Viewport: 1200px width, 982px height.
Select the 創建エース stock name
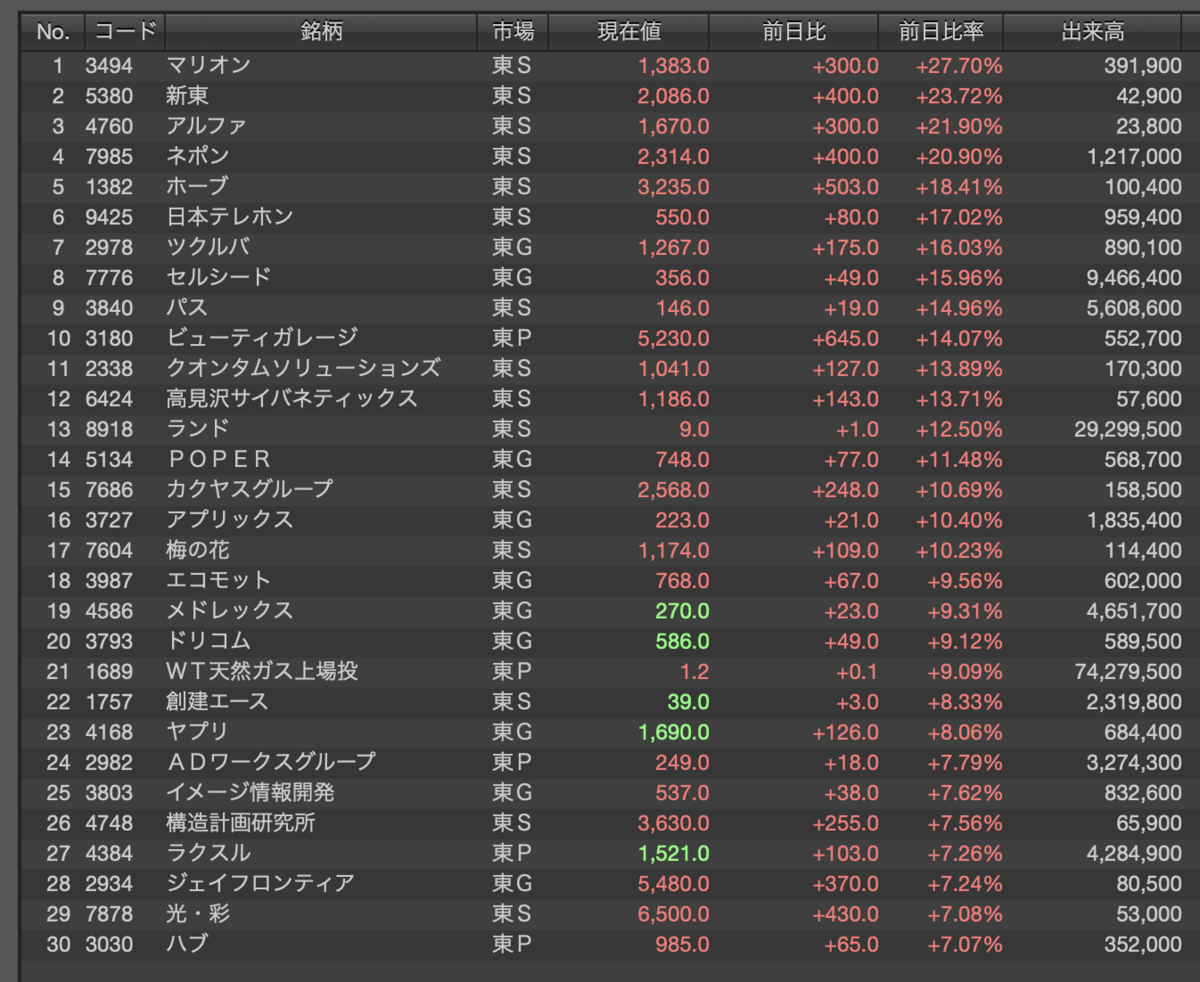point(218,700)
